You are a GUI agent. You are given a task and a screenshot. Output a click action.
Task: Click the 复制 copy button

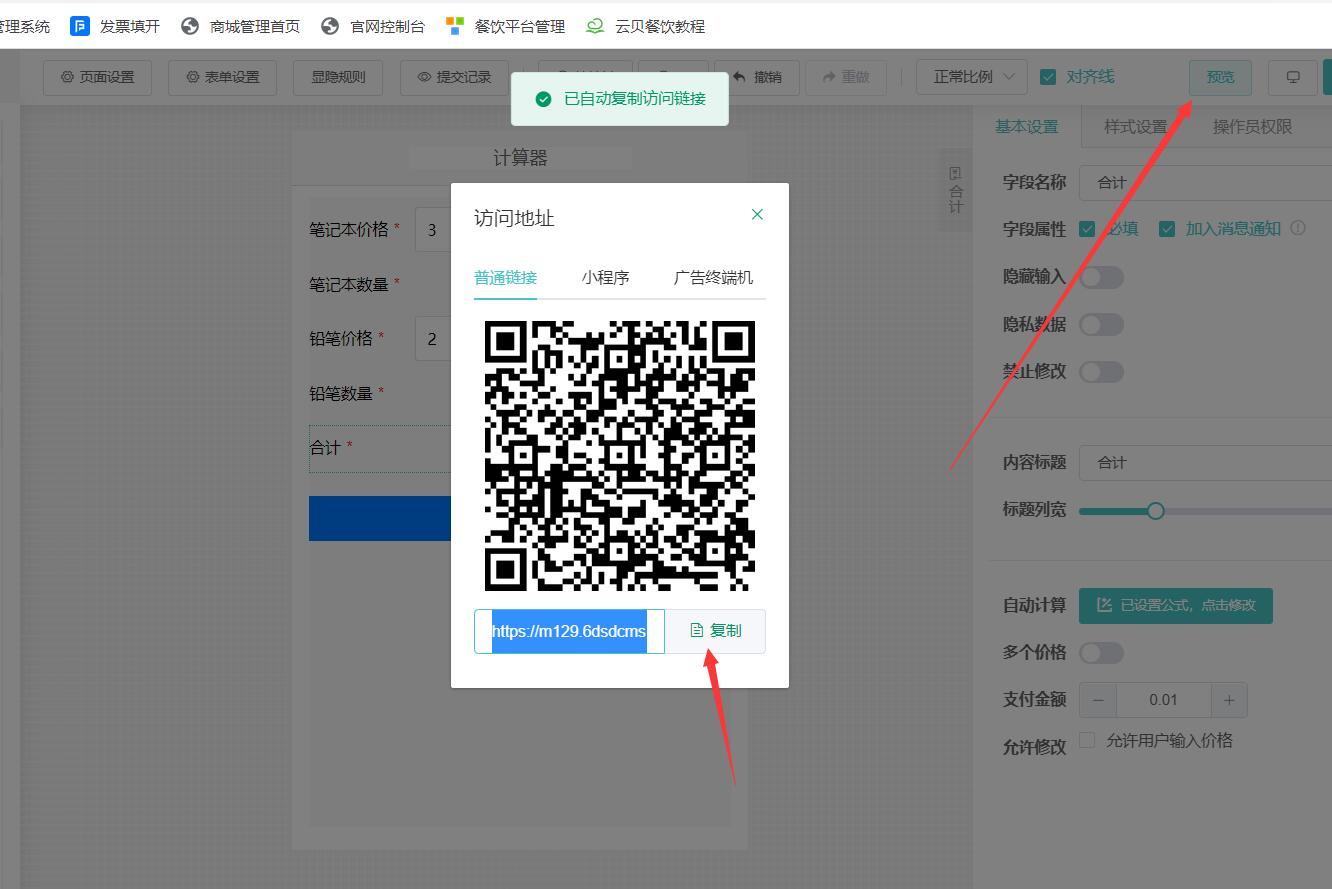point(716,631)
